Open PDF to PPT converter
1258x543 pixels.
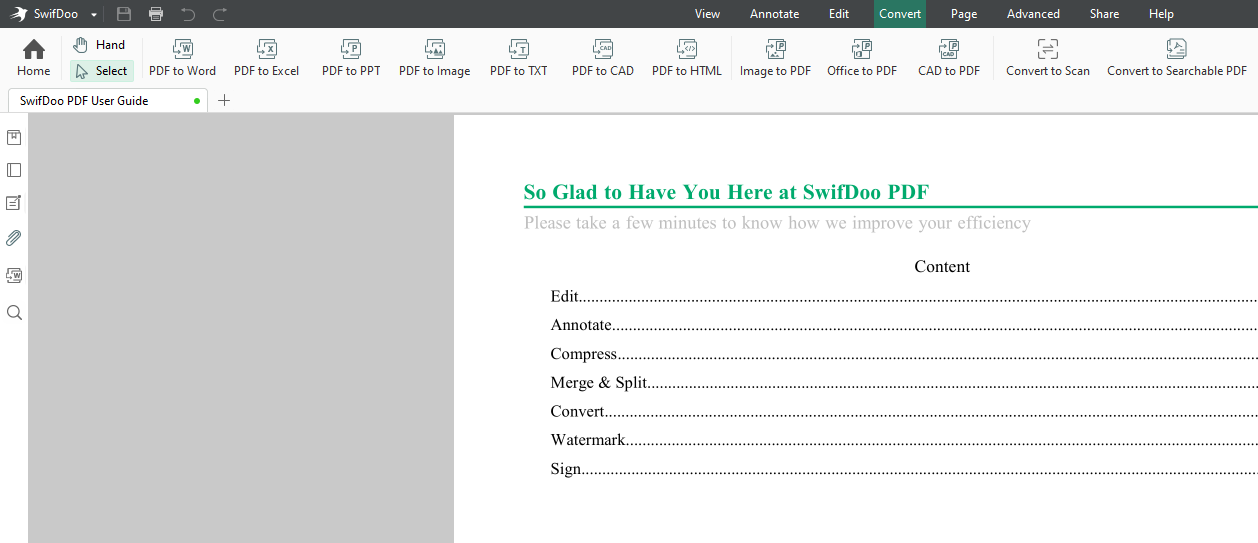click(351, 58)
